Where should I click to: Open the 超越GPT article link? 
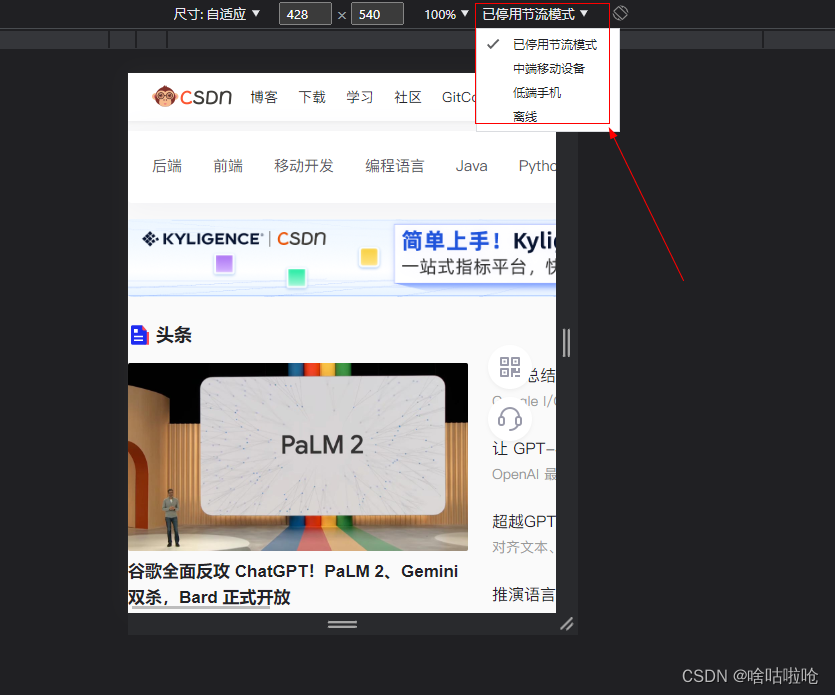tap(523, 521)
